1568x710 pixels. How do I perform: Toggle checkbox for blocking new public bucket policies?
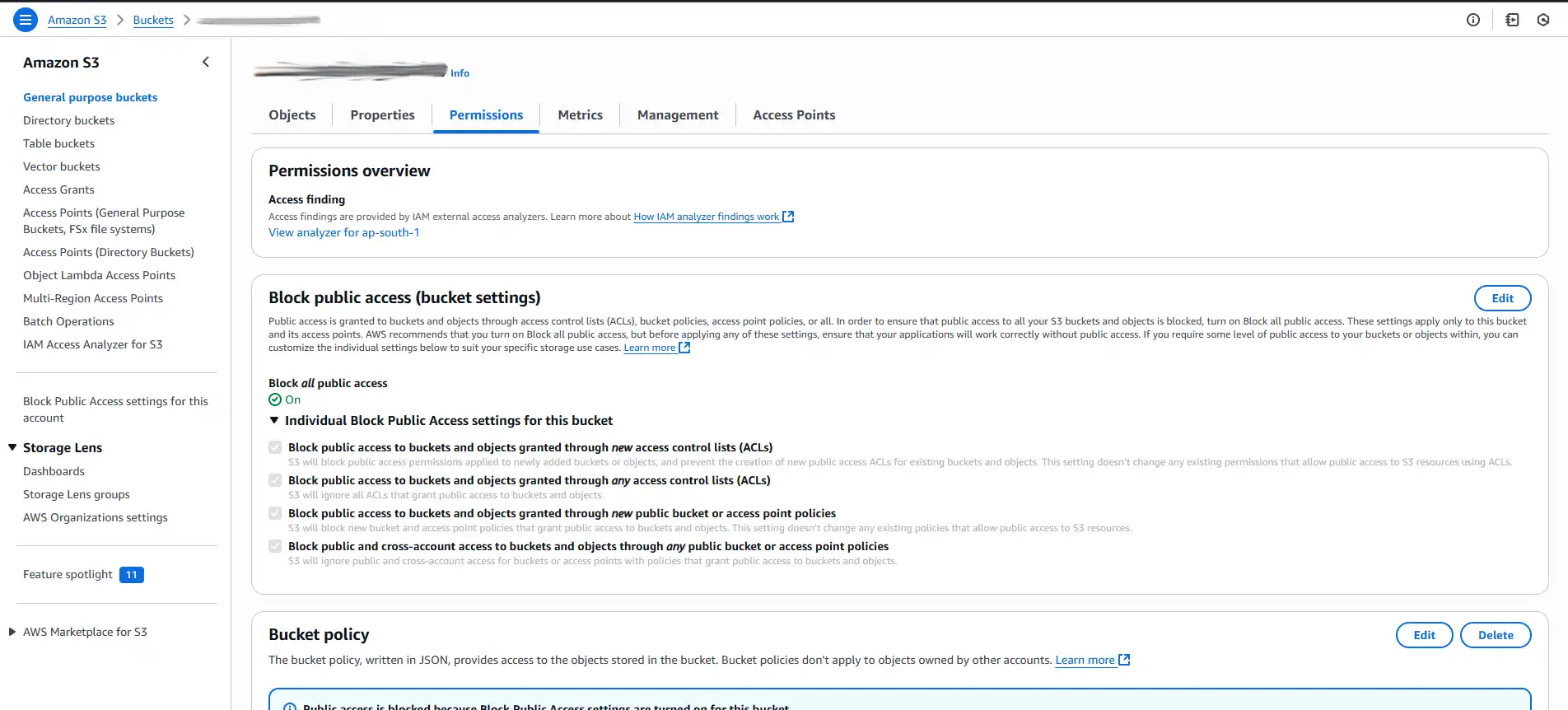275,513
